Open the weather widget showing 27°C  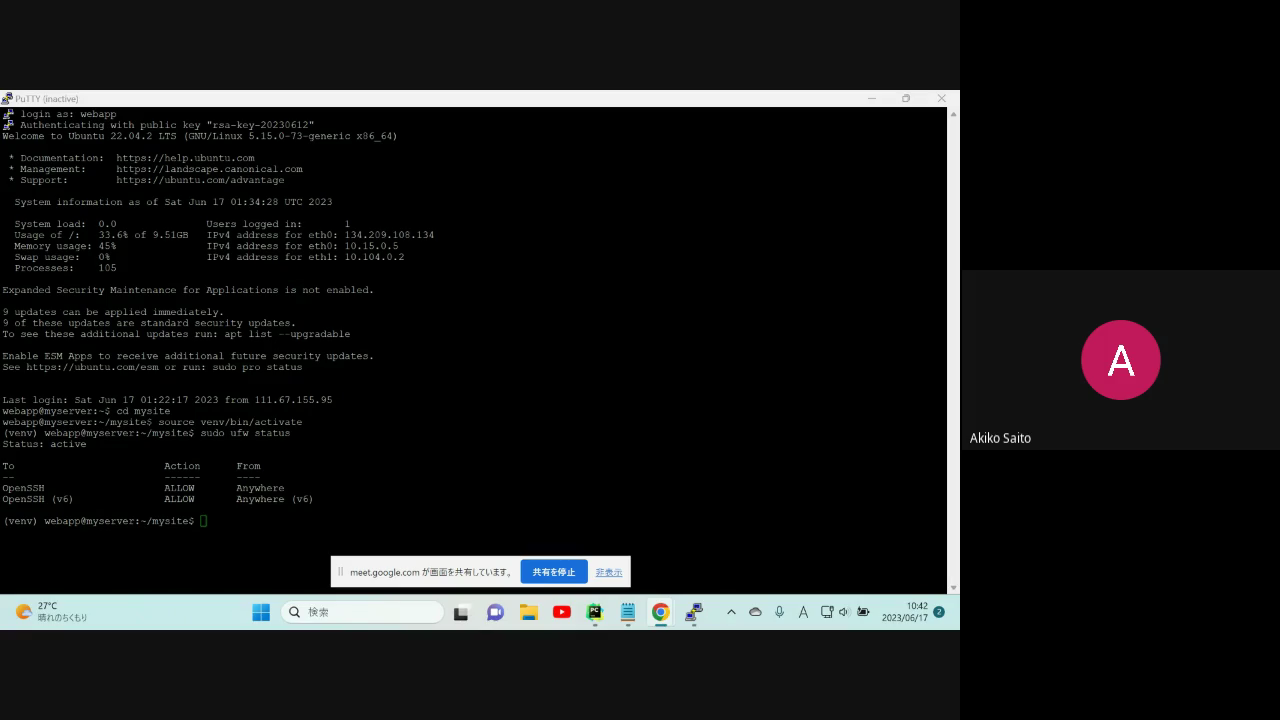click(52, 612)
